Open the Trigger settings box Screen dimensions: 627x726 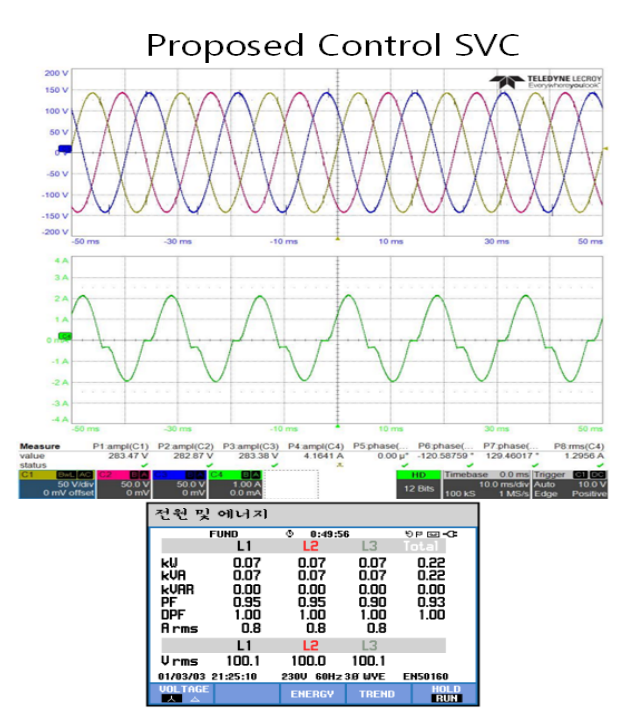coord(570,484)
